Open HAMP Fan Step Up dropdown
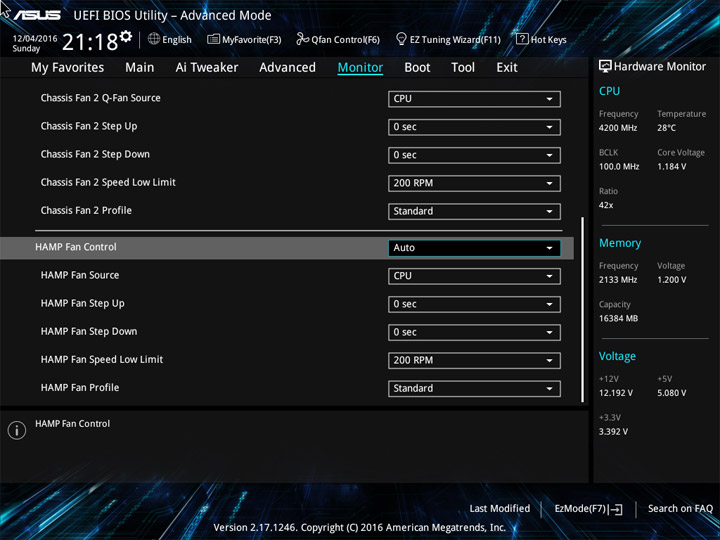Viewport: 720px width, 540px height. pyautogui.click(x=474, y=304)
